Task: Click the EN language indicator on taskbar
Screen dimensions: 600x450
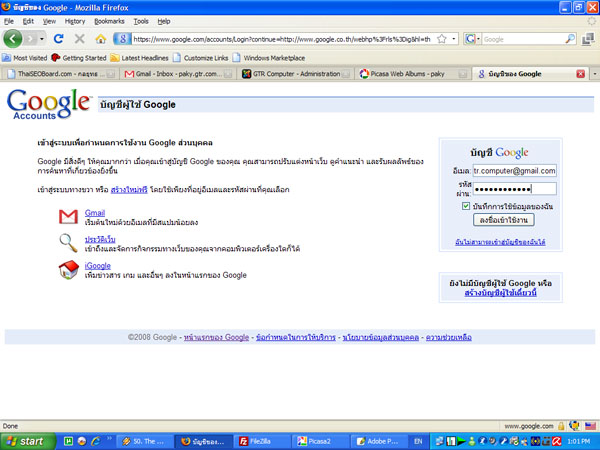Action: point(418,442)
